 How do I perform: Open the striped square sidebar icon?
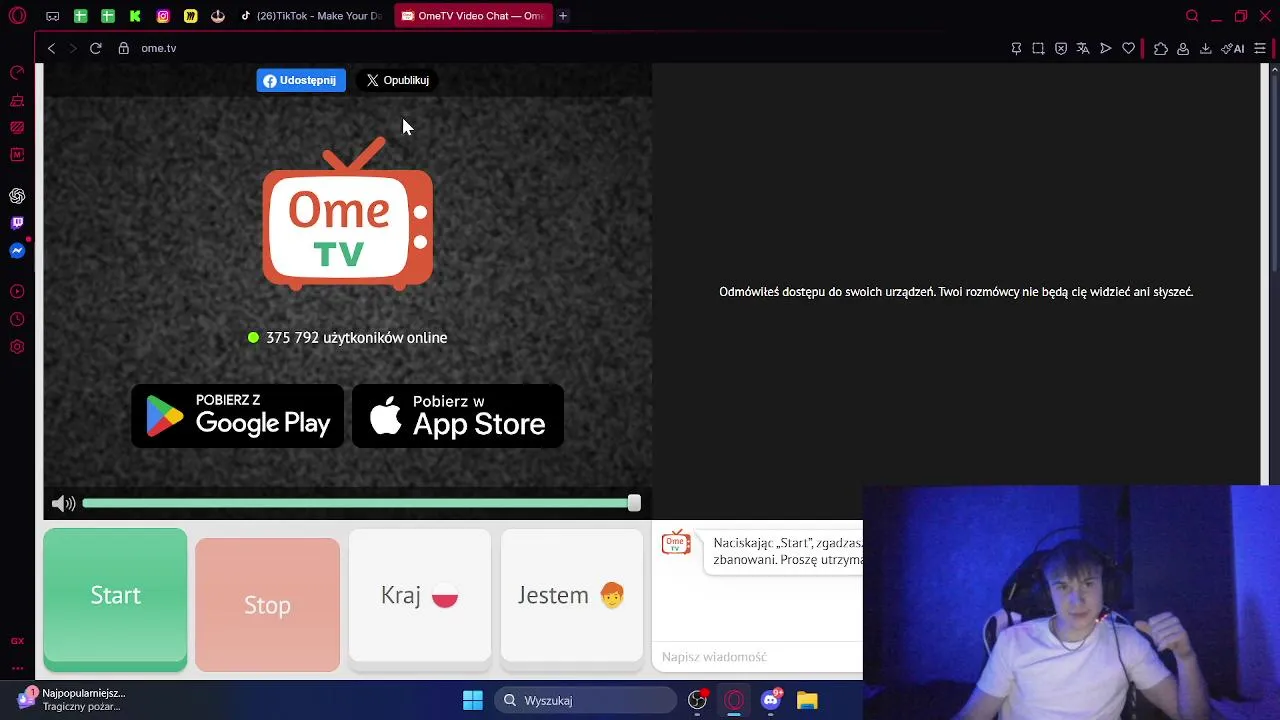tap(17, 127)
